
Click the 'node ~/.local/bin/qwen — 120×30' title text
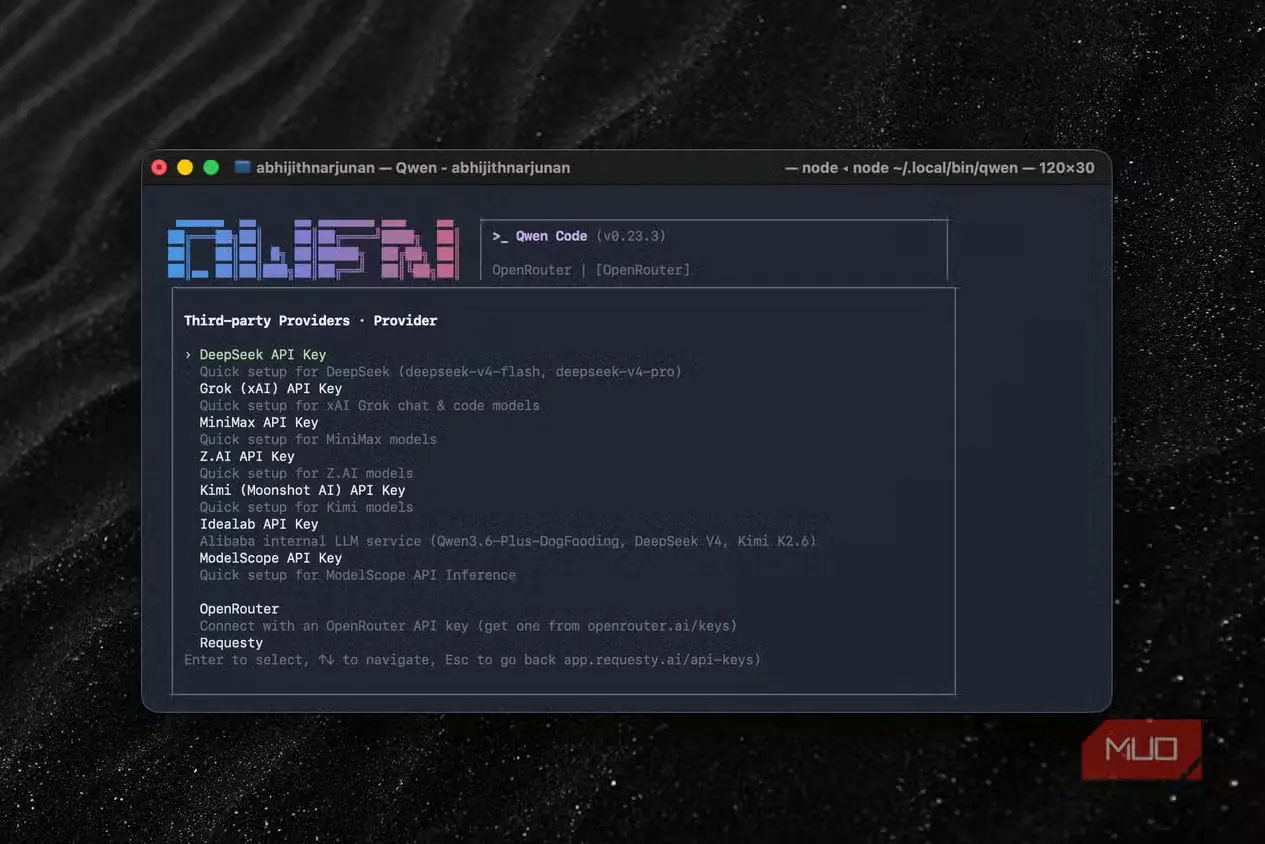(x=940, y=168)
